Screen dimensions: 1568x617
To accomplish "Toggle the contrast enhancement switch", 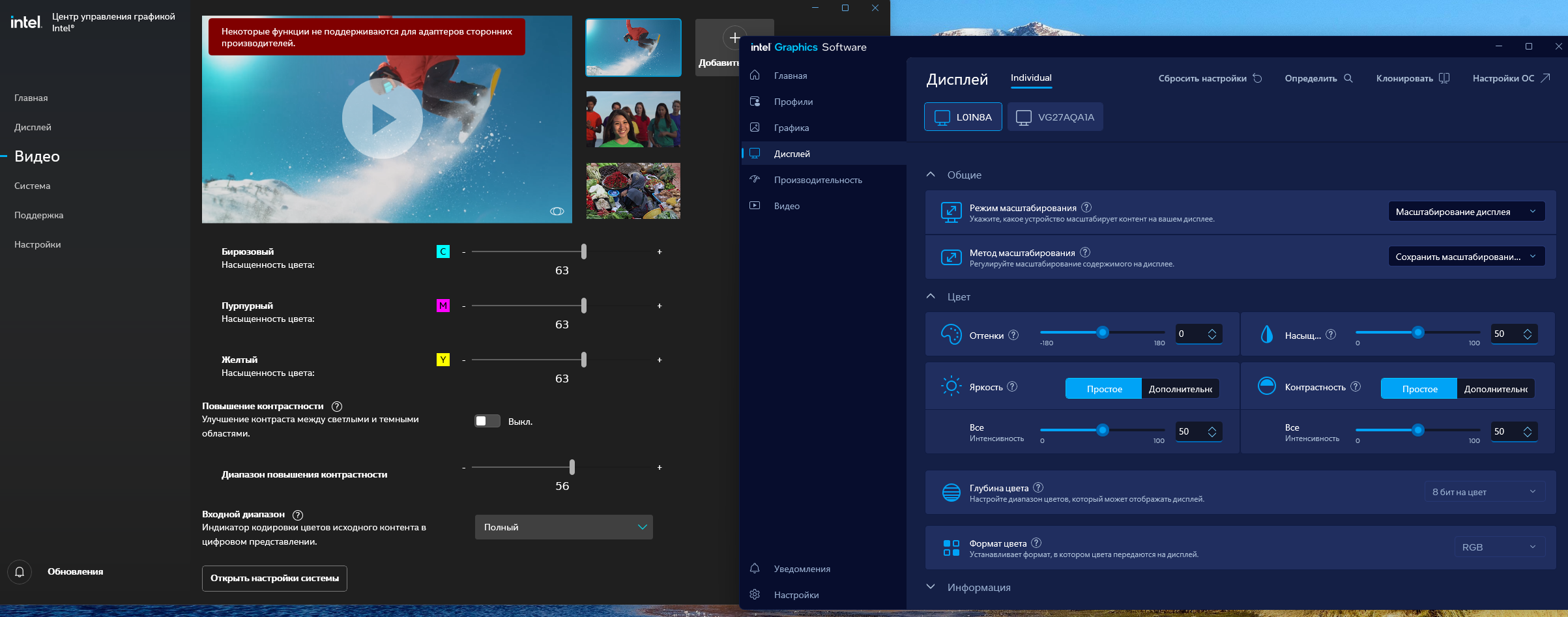I will click(x=487, y=422).
